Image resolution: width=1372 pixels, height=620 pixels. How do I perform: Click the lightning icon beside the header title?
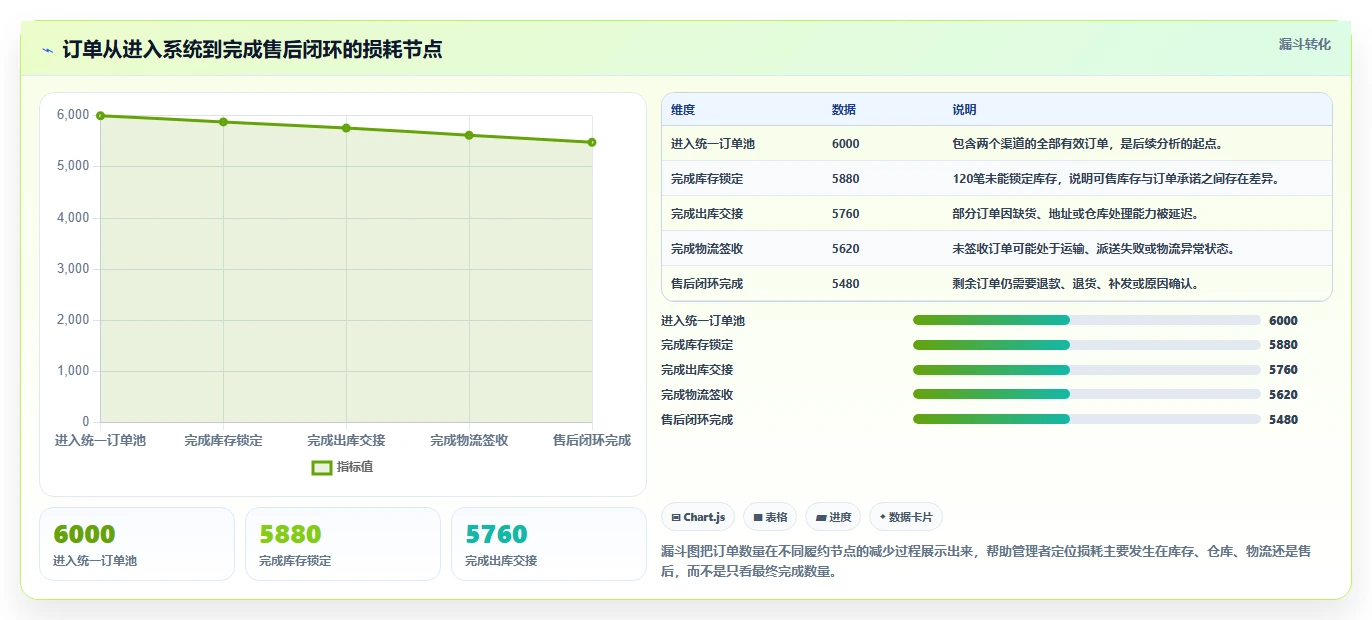point(47,50)
